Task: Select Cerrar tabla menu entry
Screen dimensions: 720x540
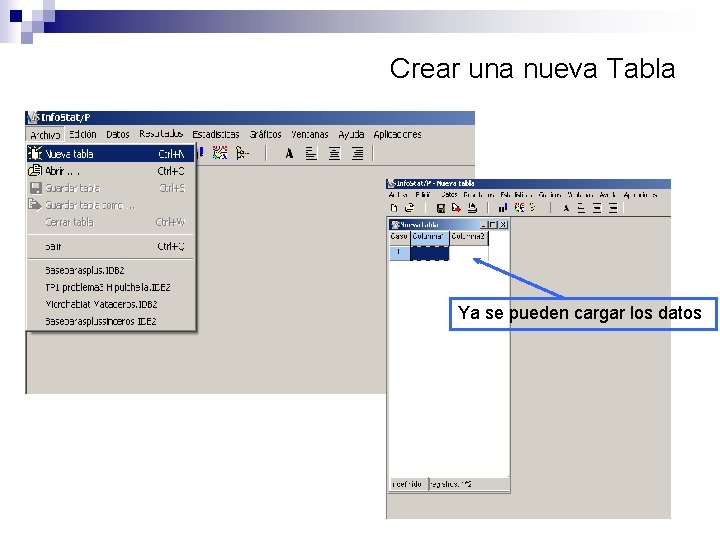Action: coord(111,222)
